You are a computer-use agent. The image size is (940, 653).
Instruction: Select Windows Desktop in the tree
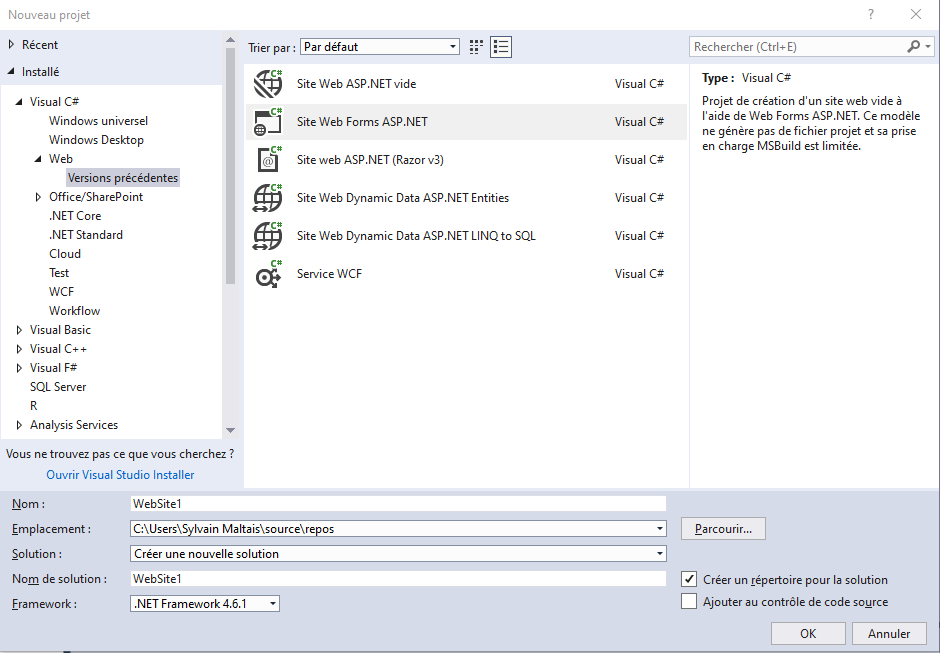(96, 140)
